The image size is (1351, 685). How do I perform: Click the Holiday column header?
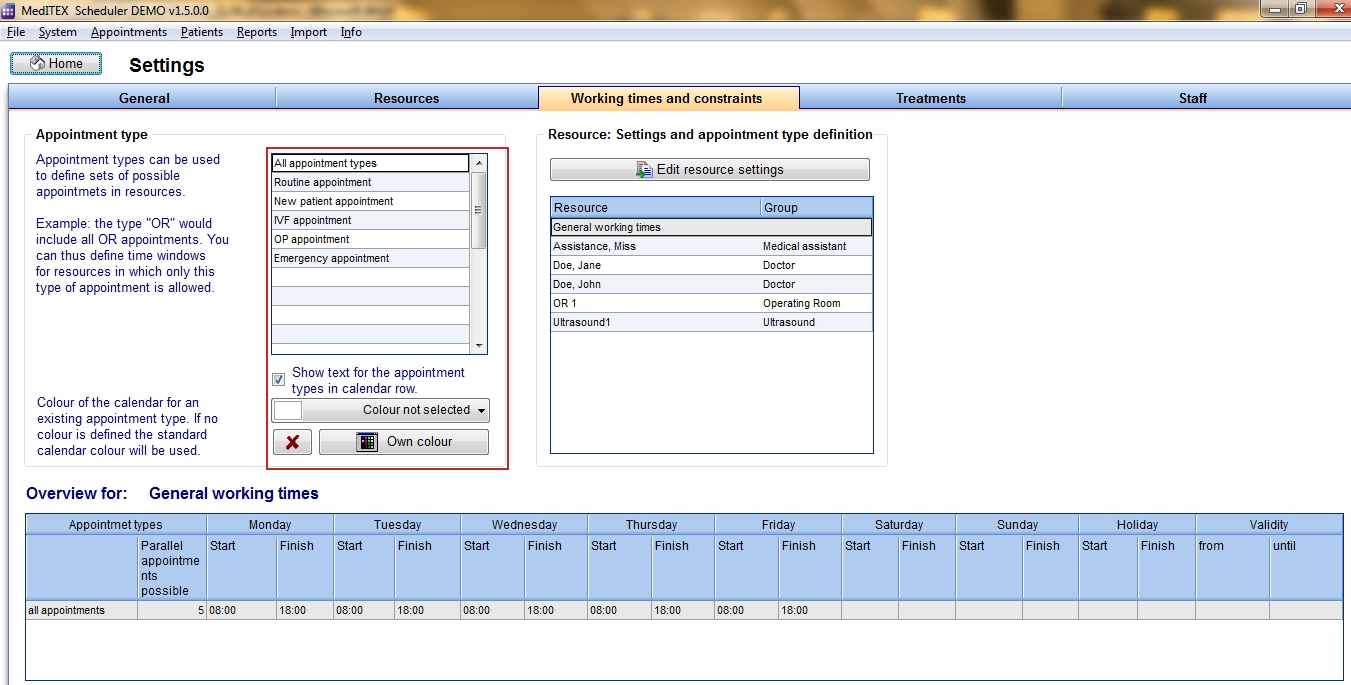tap(1137, 524)
